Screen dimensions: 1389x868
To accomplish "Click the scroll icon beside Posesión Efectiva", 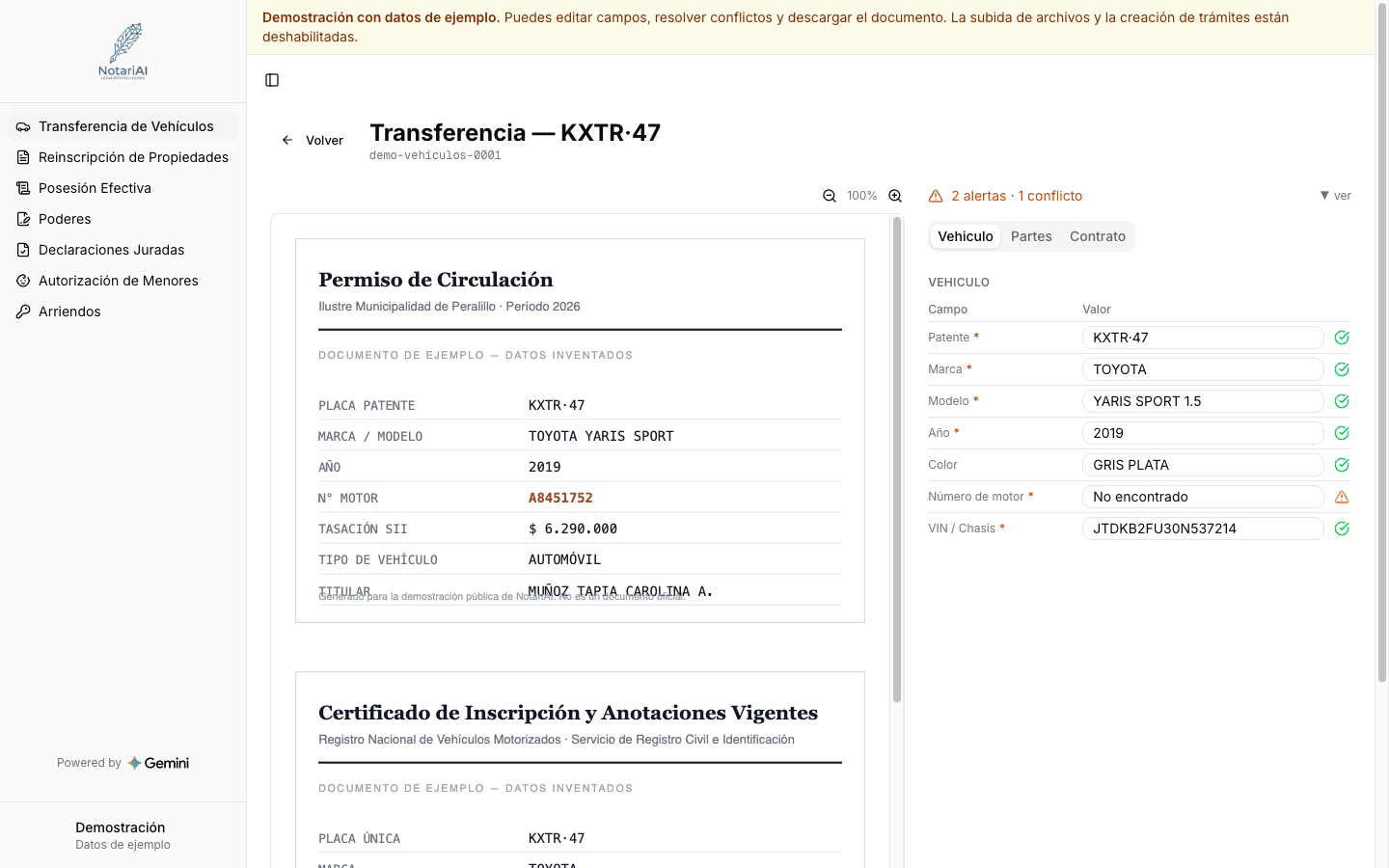I will (x=23, y=188).
